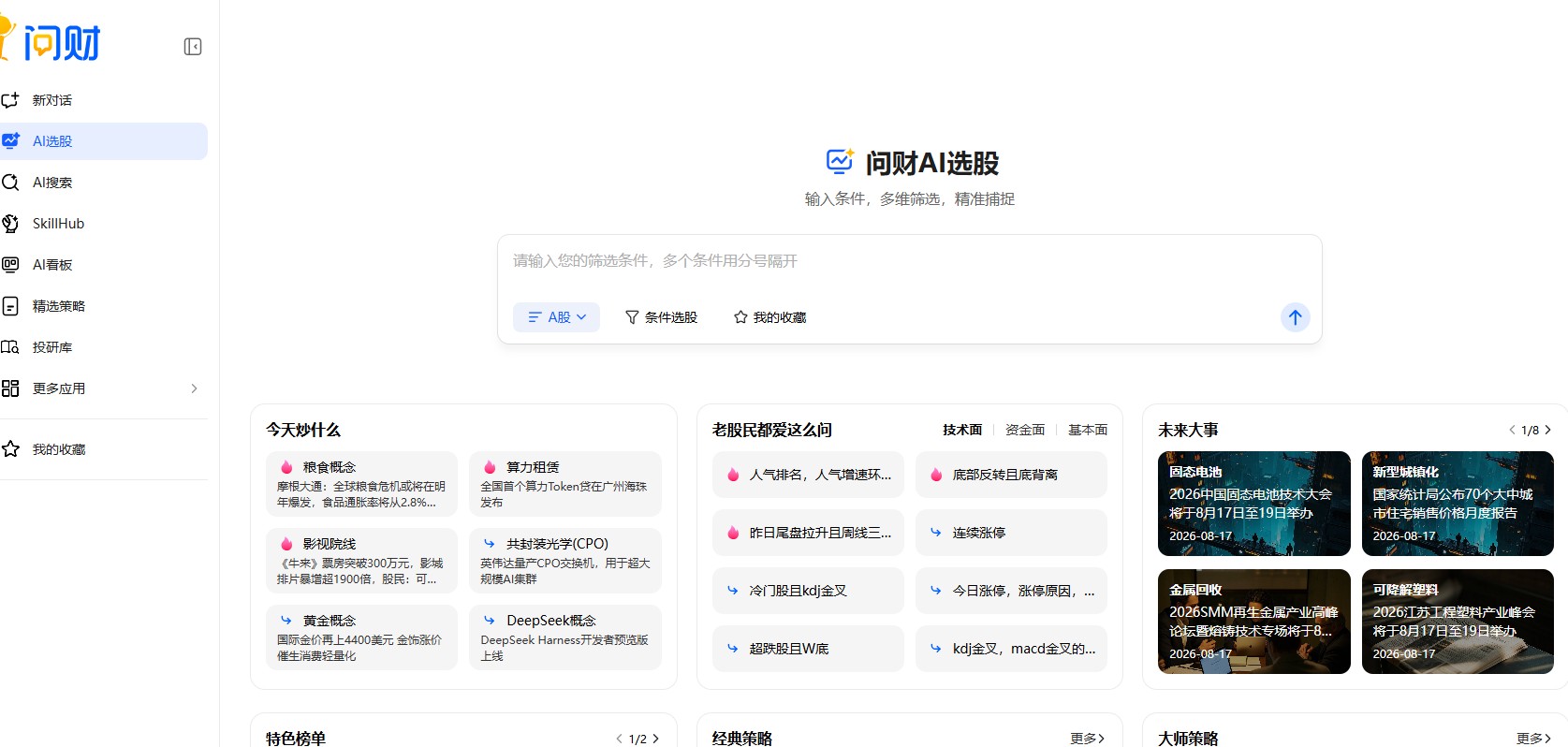The image size is (1568, 747).
Task: Go to next page of 未来大事
Action: (x=1548, y=431)
